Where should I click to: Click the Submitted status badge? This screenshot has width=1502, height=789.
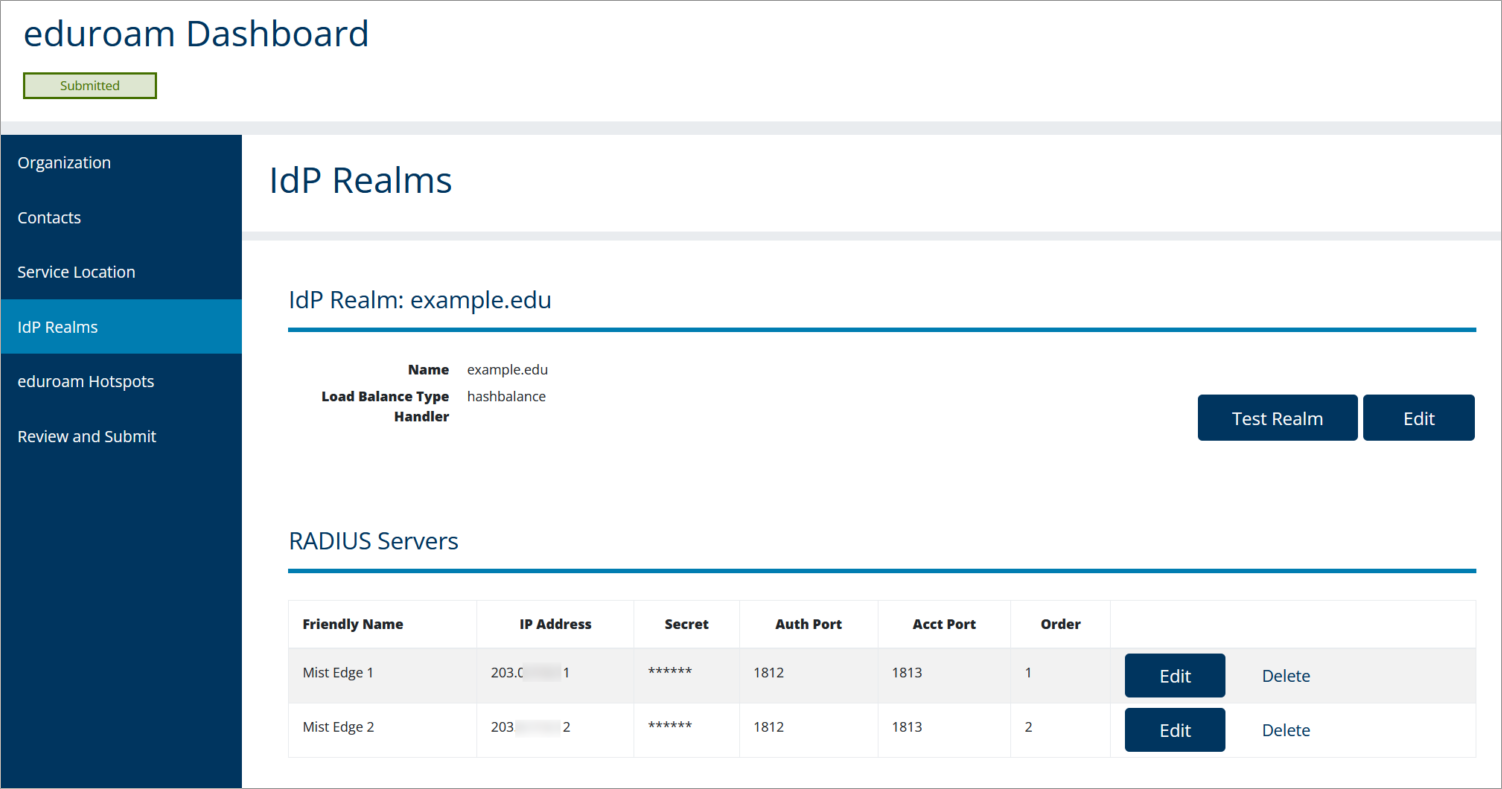90,86
